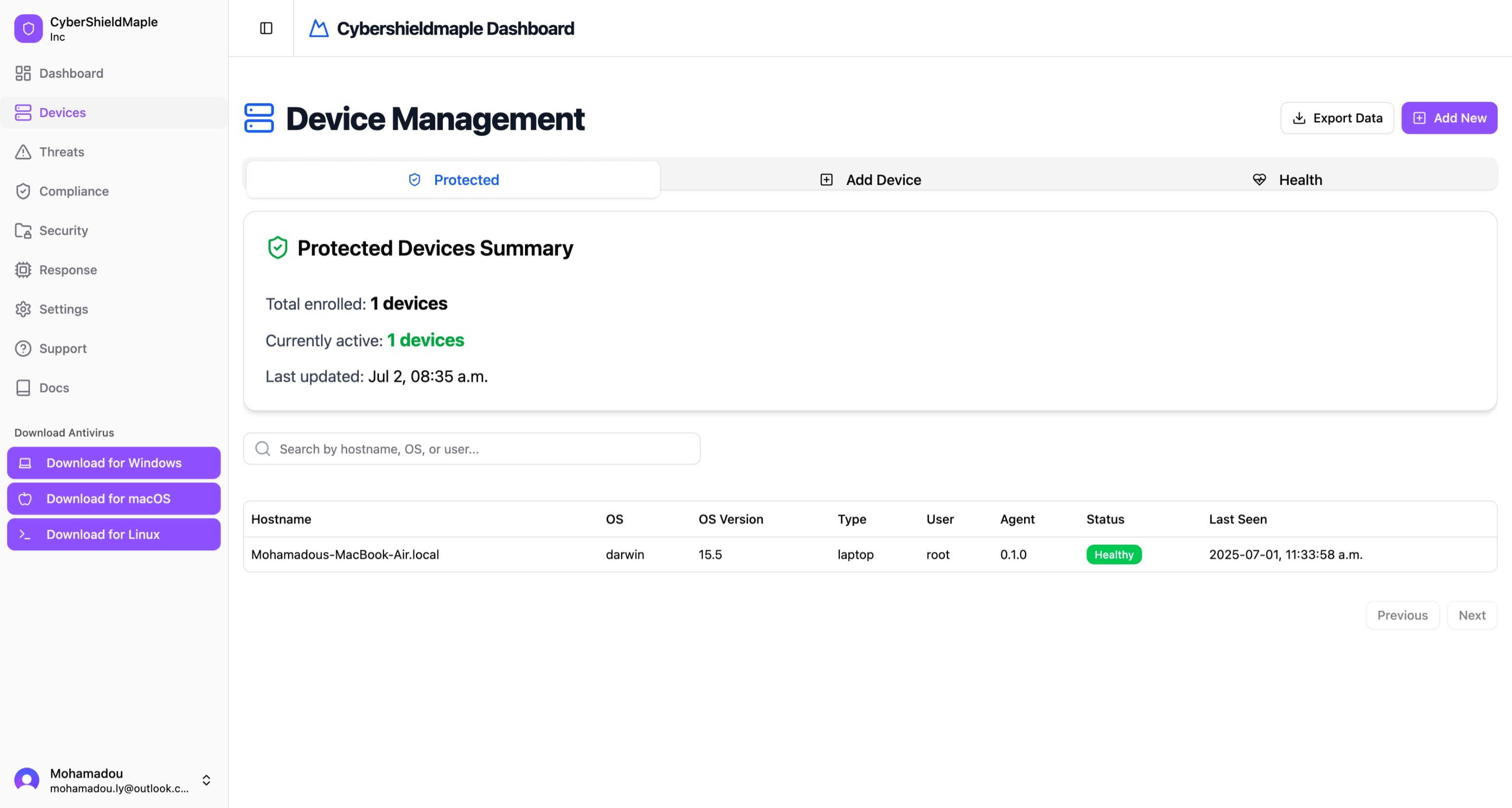The width and height of the screenshot is (1512, 808).
Task: Click the Export Data button
Action: click(x=1337, y=118)
